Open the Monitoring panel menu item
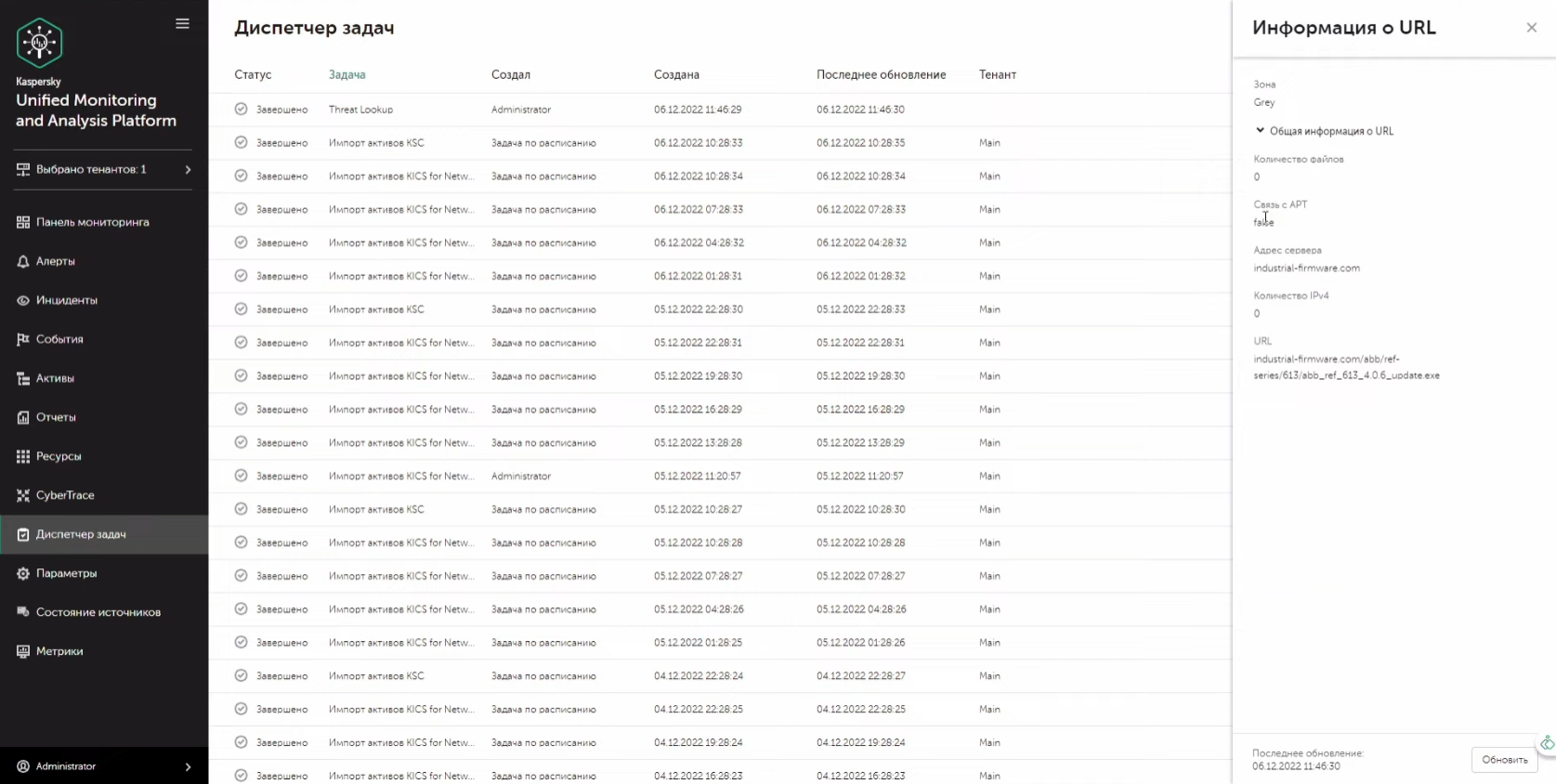The width and height of the screenshot is (1556, 784). tap(92, 223)
